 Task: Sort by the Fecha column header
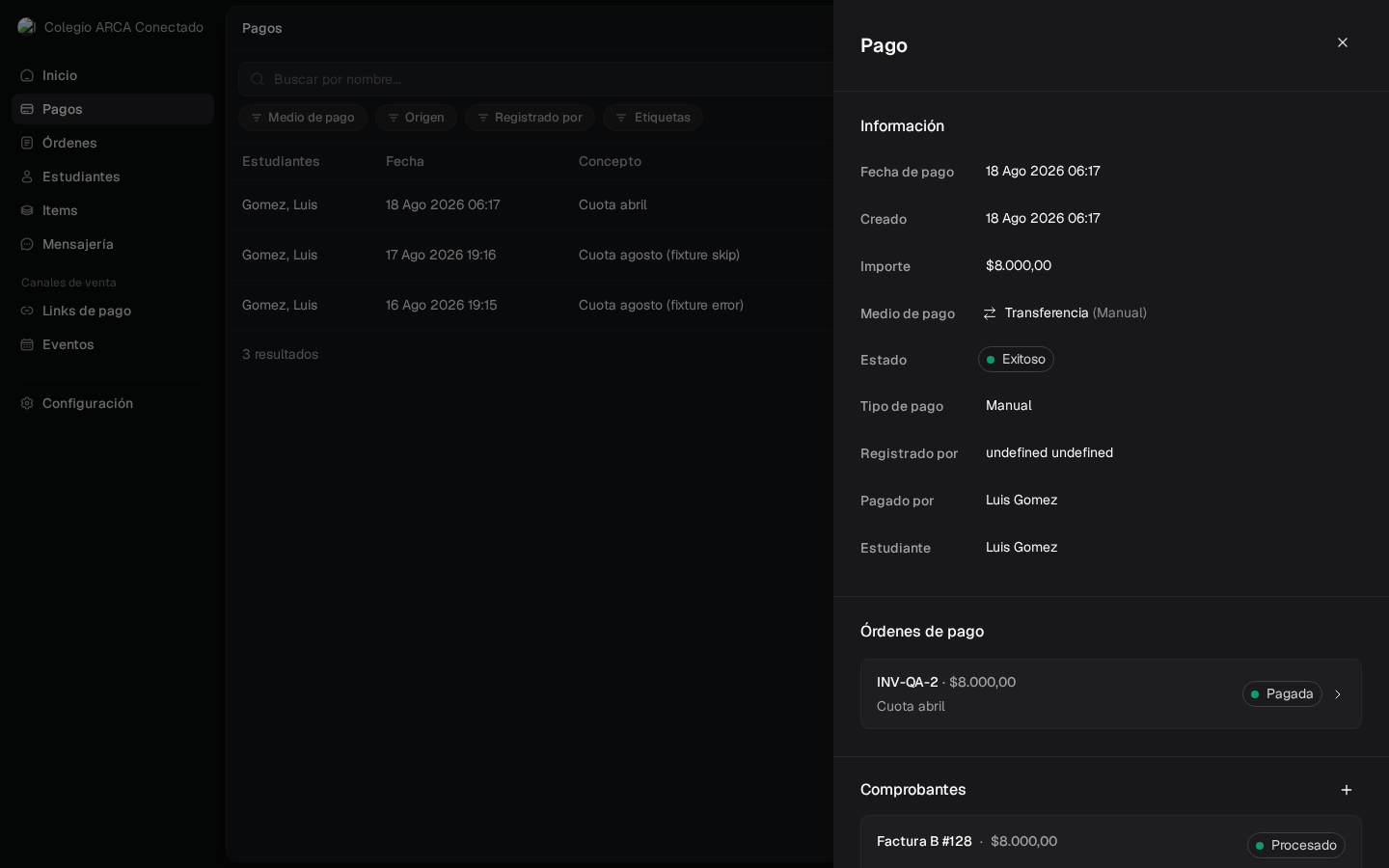point(405,161)
